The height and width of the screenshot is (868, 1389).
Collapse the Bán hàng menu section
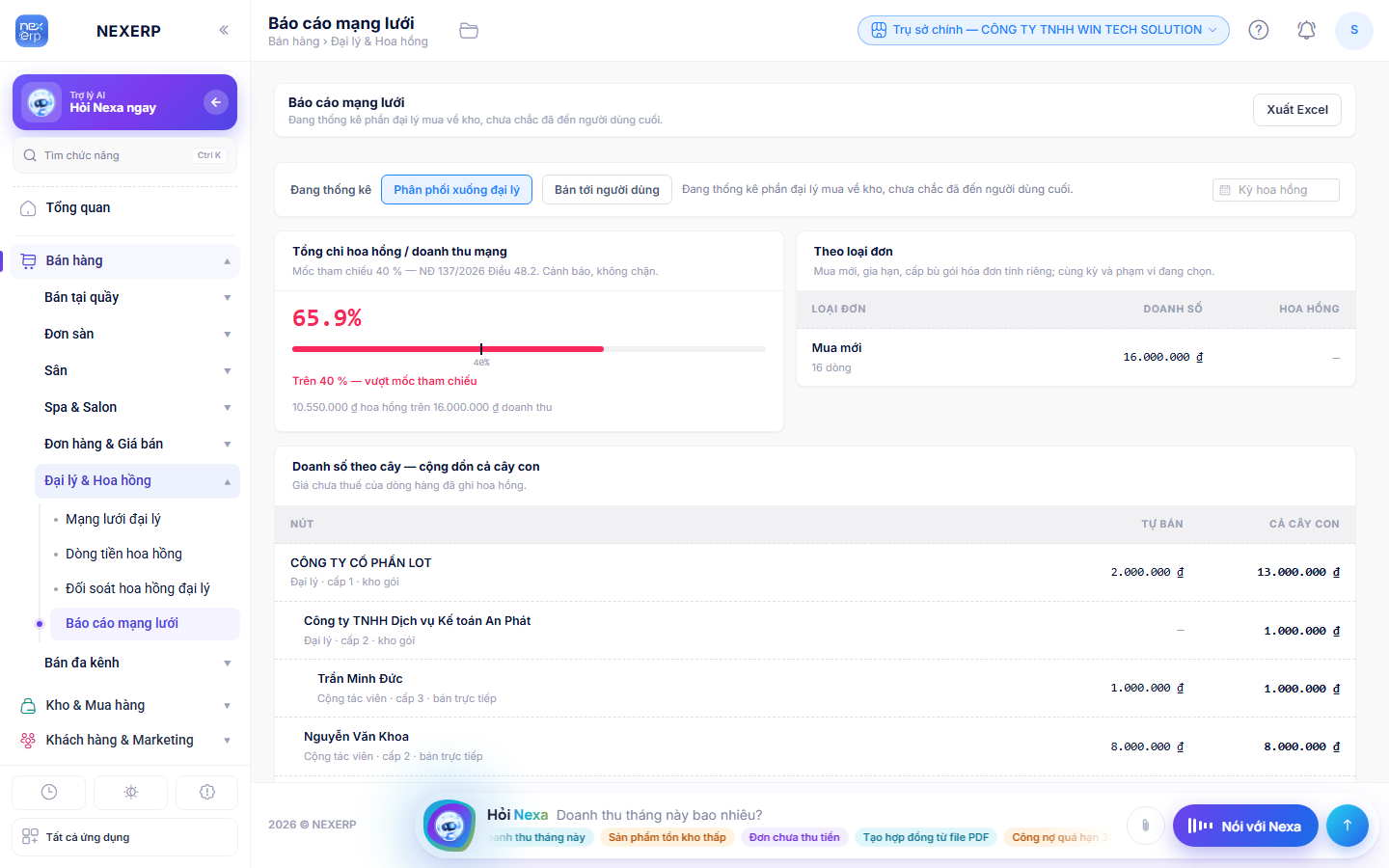(228, 261)
